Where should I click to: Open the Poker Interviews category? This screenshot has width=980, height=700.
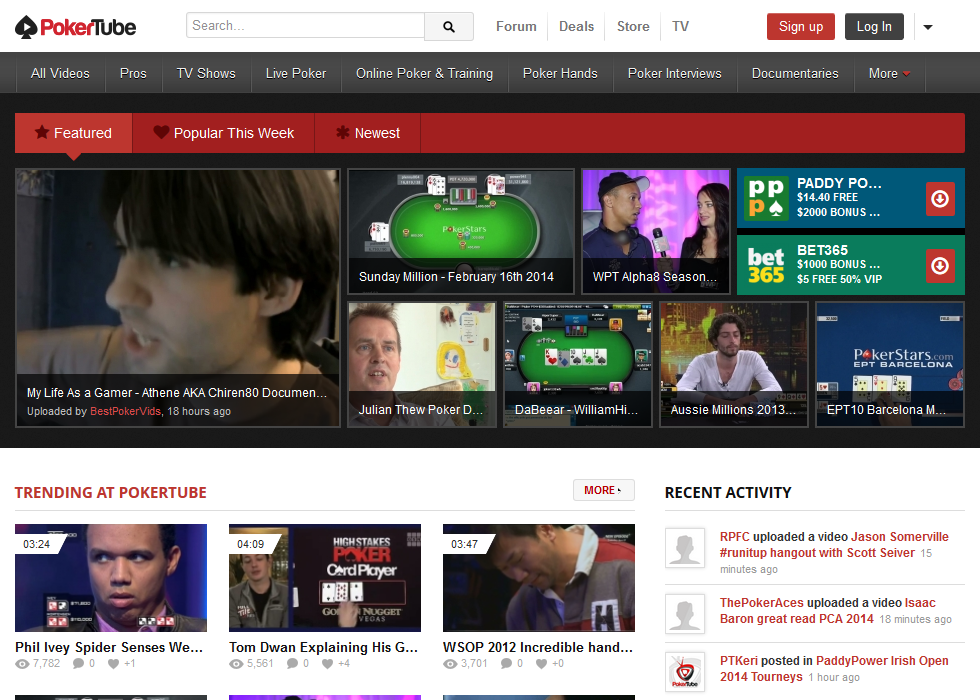coord(674,73)
